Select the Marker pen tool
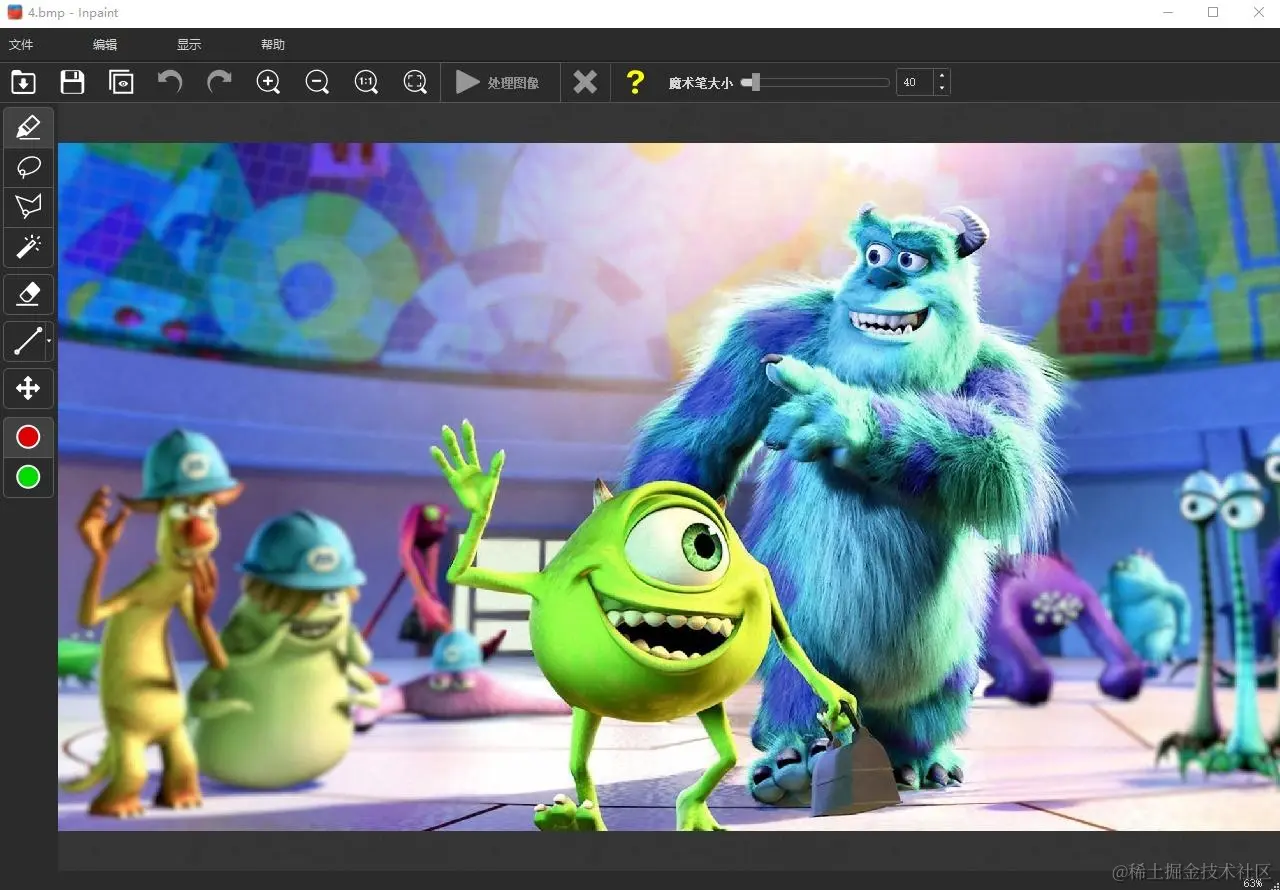This screenshot has height=890, width=1280. point(28,128)
